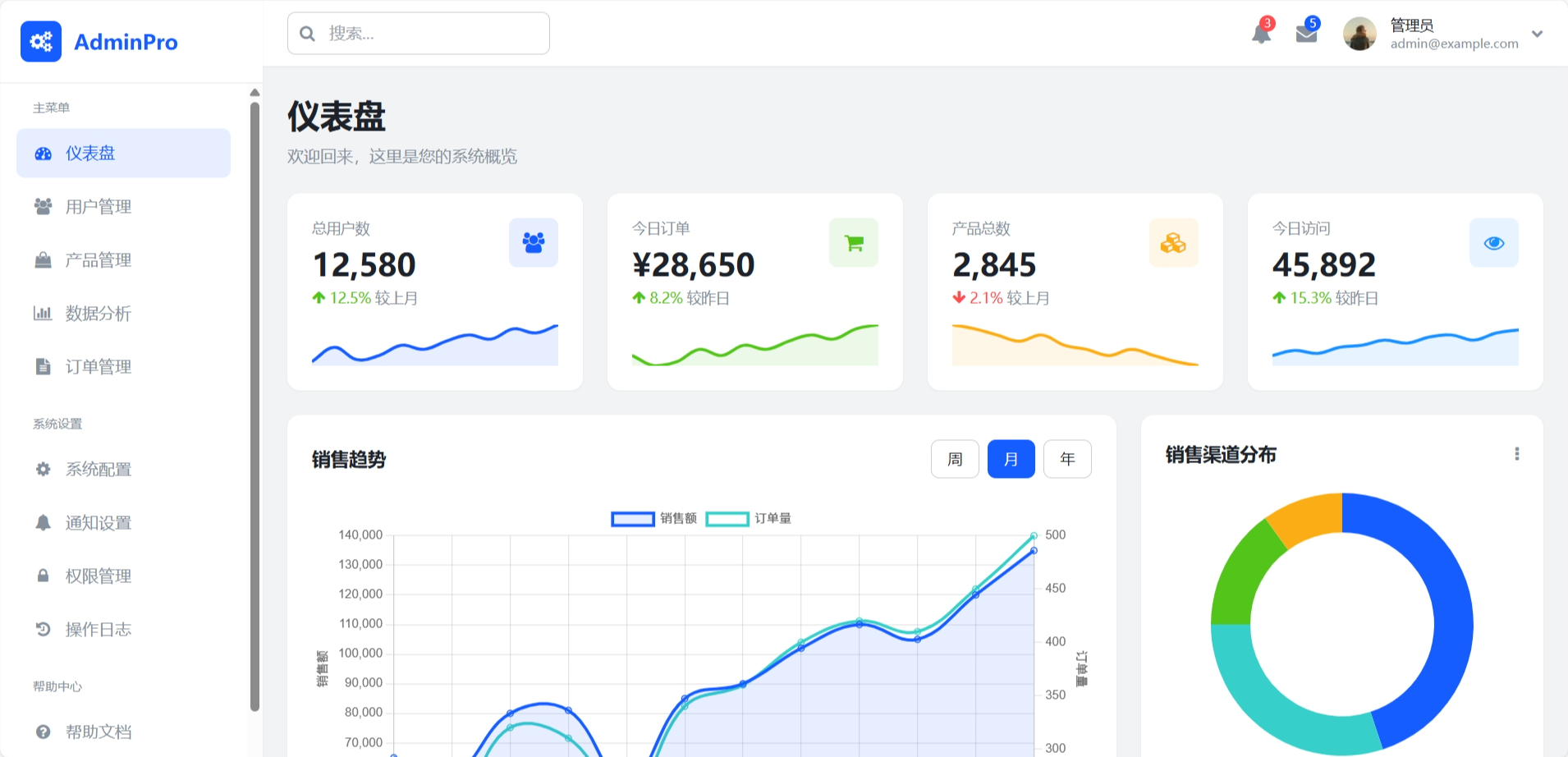Open the 帮助文档 link

(x=99, y=732)
